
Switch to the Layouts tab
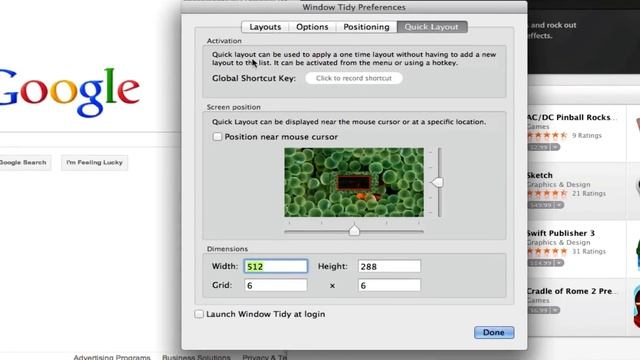pyautogui.click(x=265, y=27)
